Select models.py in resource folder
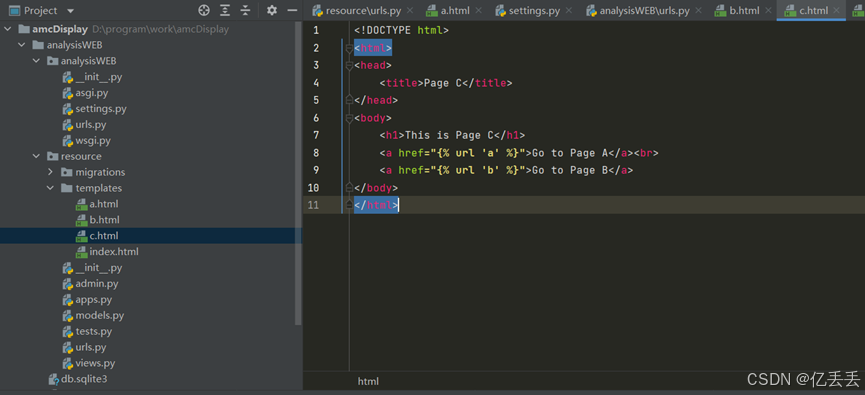This screenshot has height=395, width=865. [100, 316]
